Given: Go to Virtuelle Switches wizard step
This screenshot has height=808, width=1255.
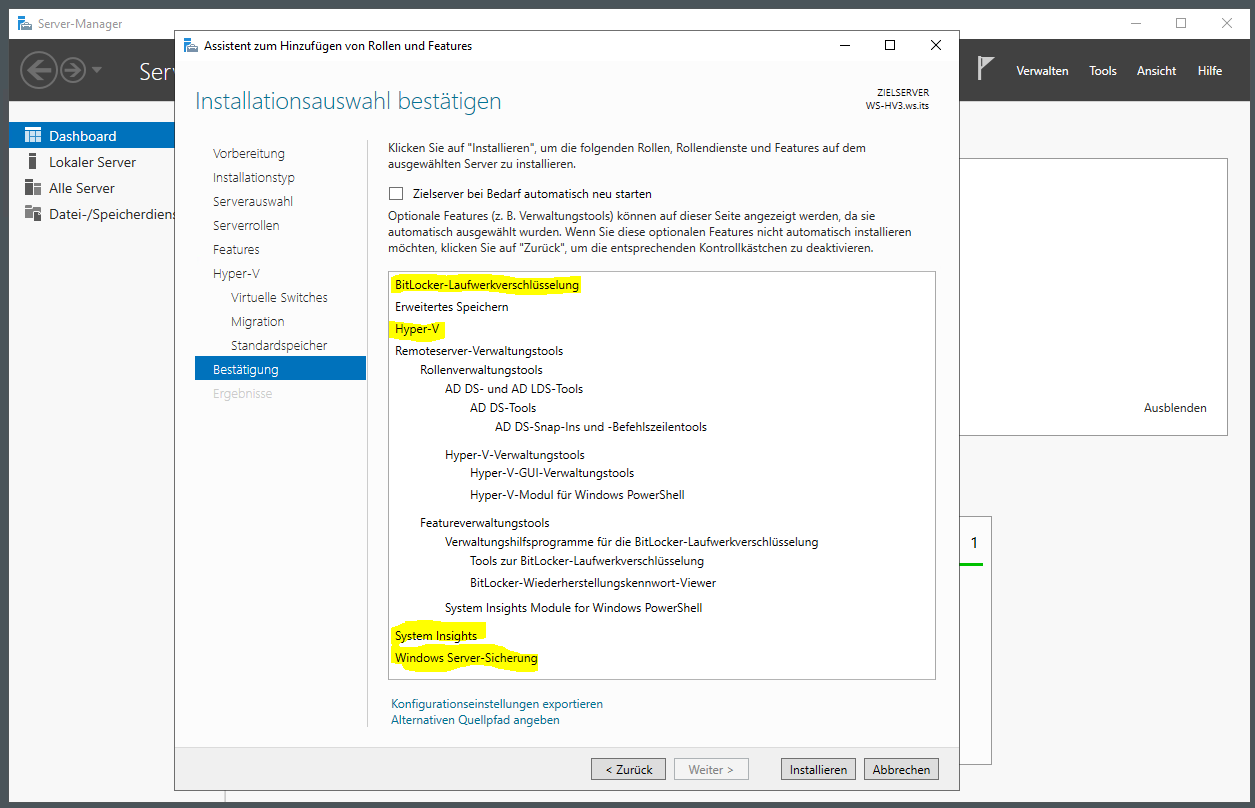Looking at the screenshot, I should [x=279, y=298].
